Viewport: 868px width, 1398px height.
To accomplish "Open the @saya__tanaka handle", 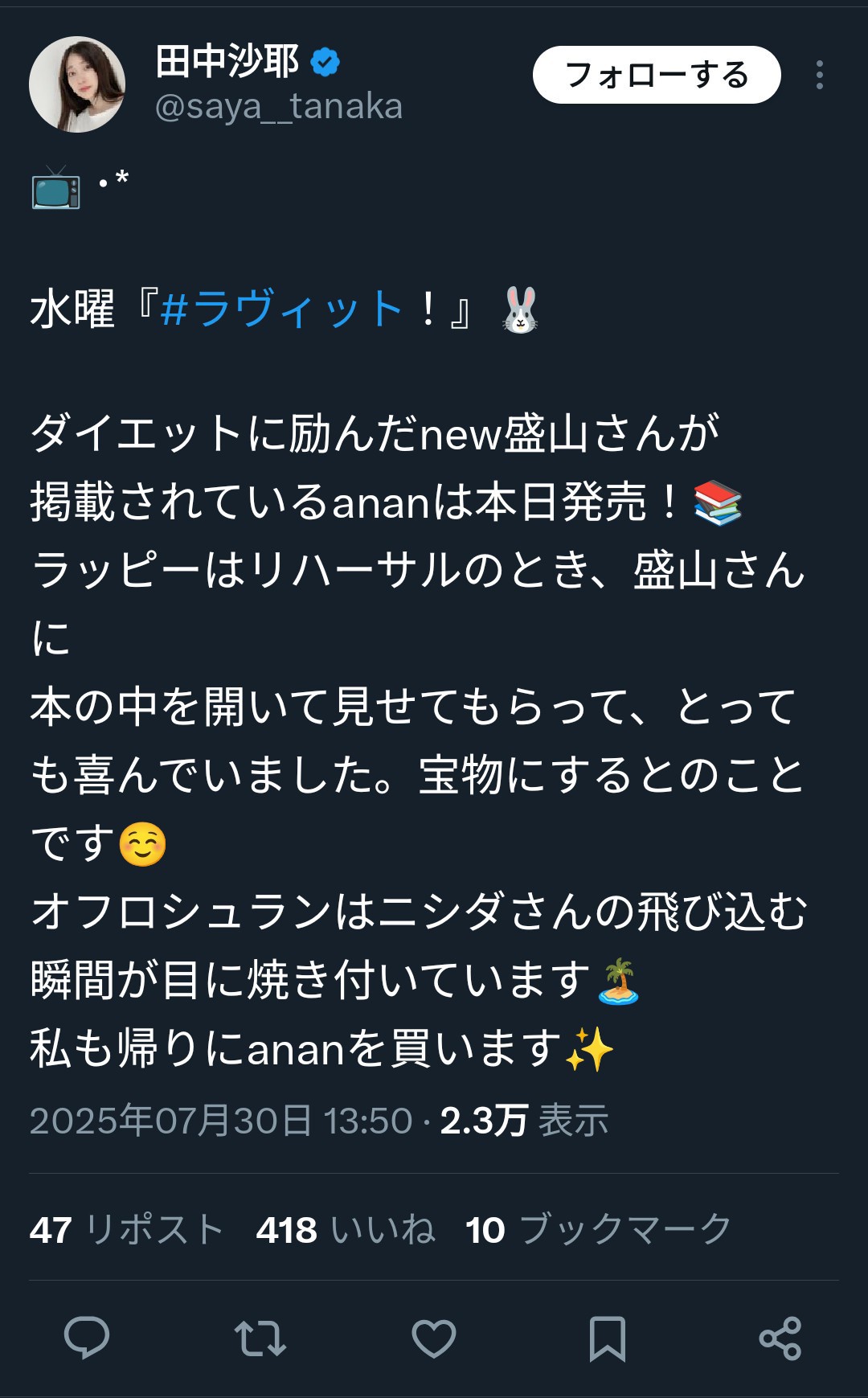I will coord(279,107).
